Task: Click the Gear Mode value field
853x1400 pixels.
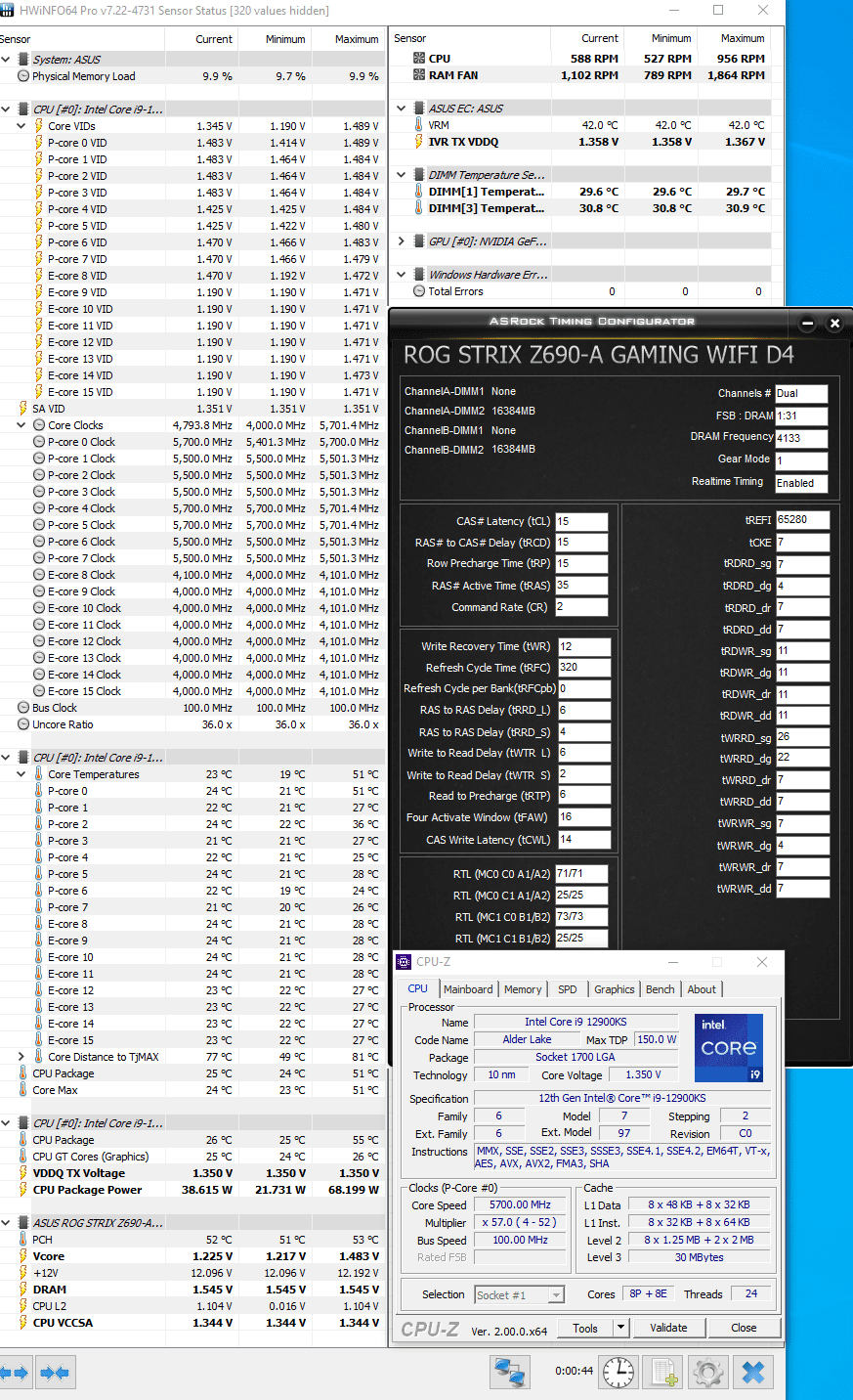Action: tap(801, 460)
